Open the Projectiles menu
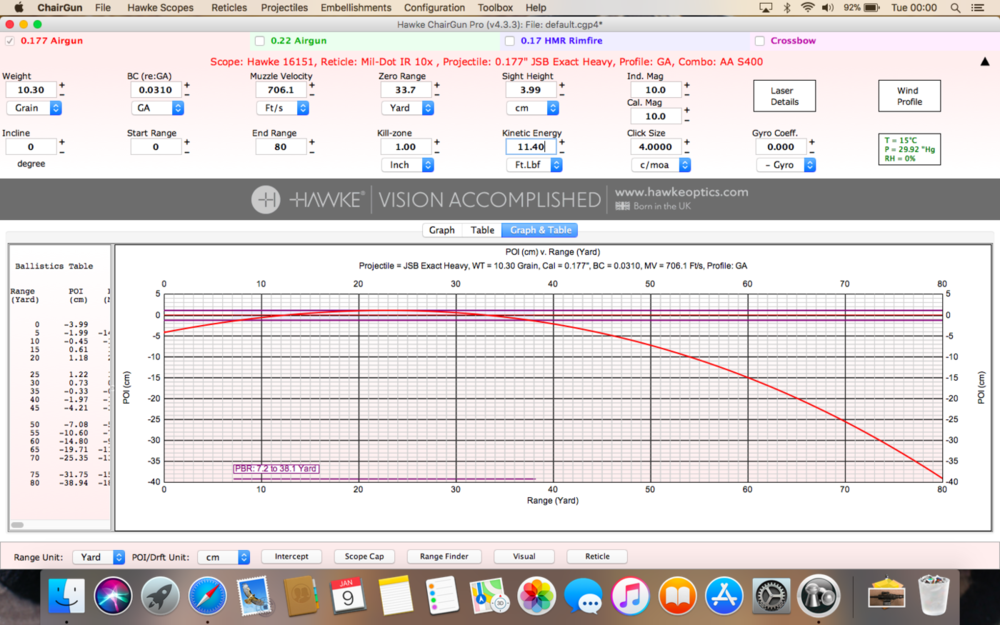The image size is (1000, 625). [284, 8]
